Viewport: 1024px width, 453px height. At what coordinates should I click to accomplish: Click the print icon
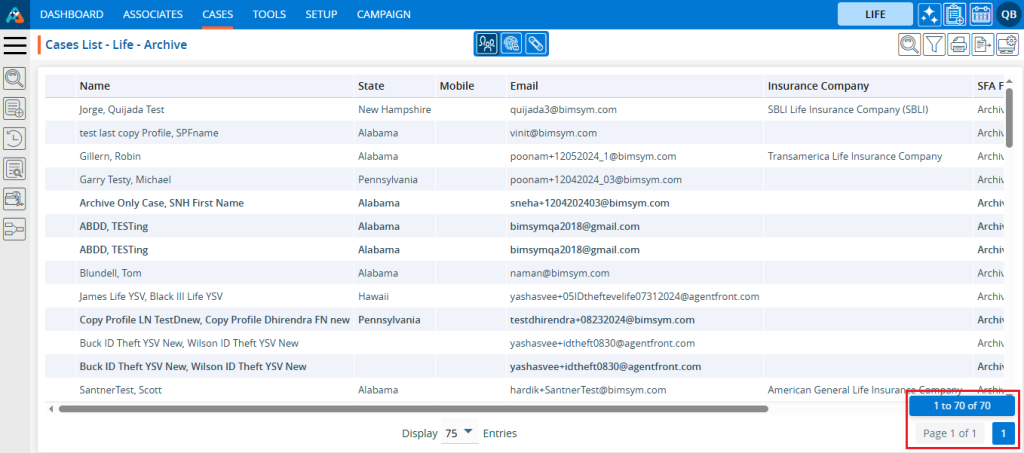(x=959, y=44)
